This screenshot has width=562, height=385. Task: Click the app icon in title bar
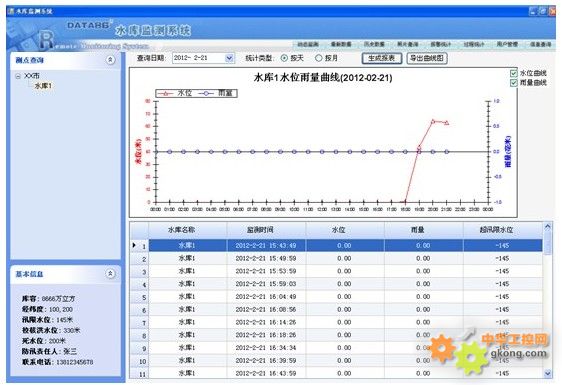coord(11,11)
